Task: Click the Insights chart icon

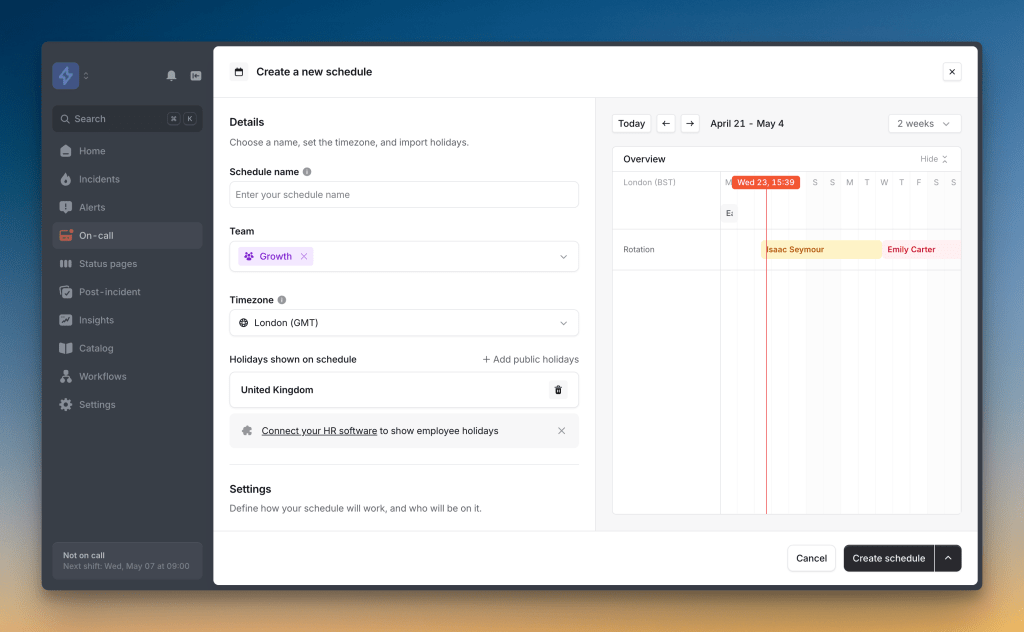Action: (x=67, y=319)
